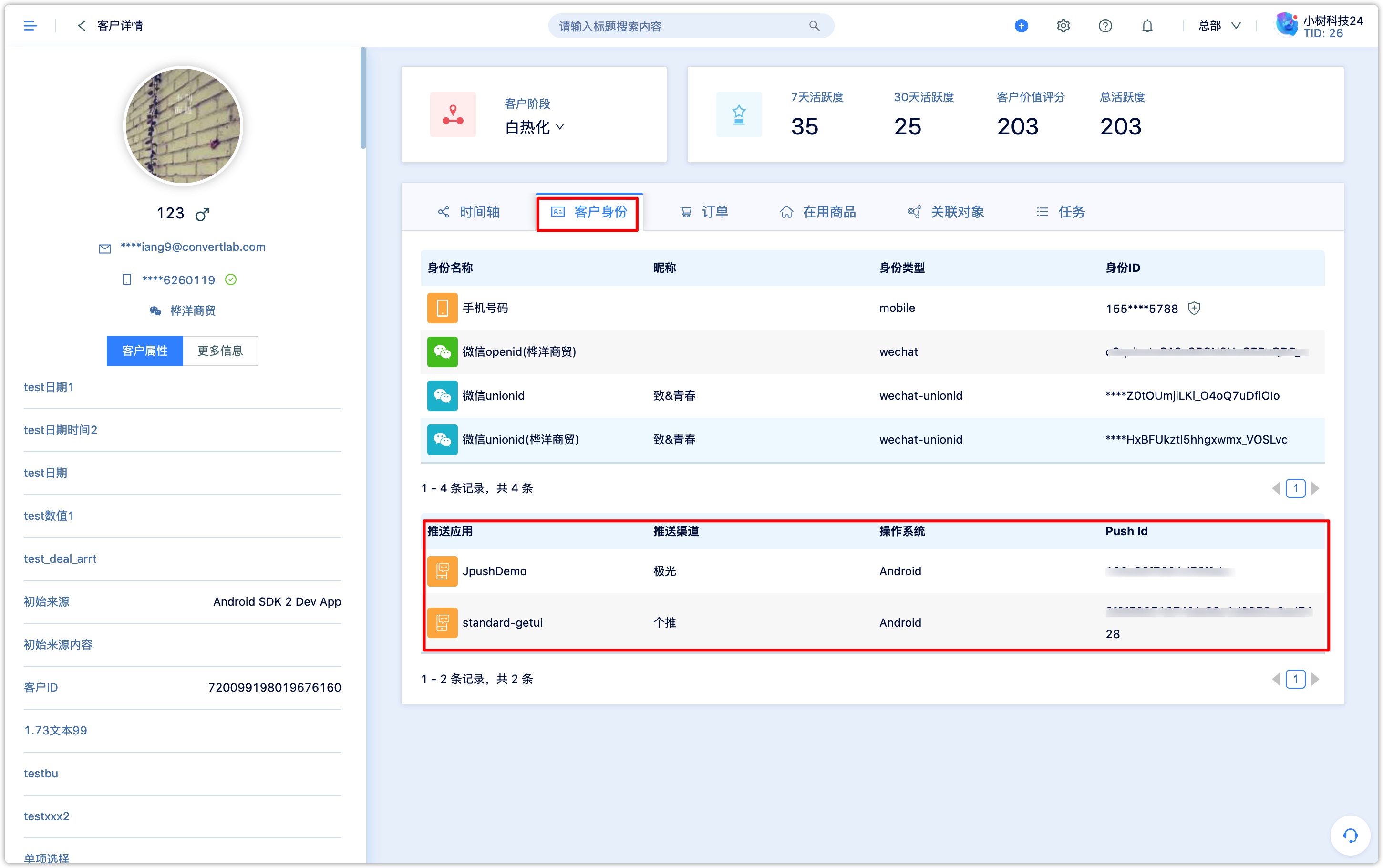Viewport: 1383px width, 868px height.
Task: Click the 个推 channel cell
Action: (x=664, y=623)
